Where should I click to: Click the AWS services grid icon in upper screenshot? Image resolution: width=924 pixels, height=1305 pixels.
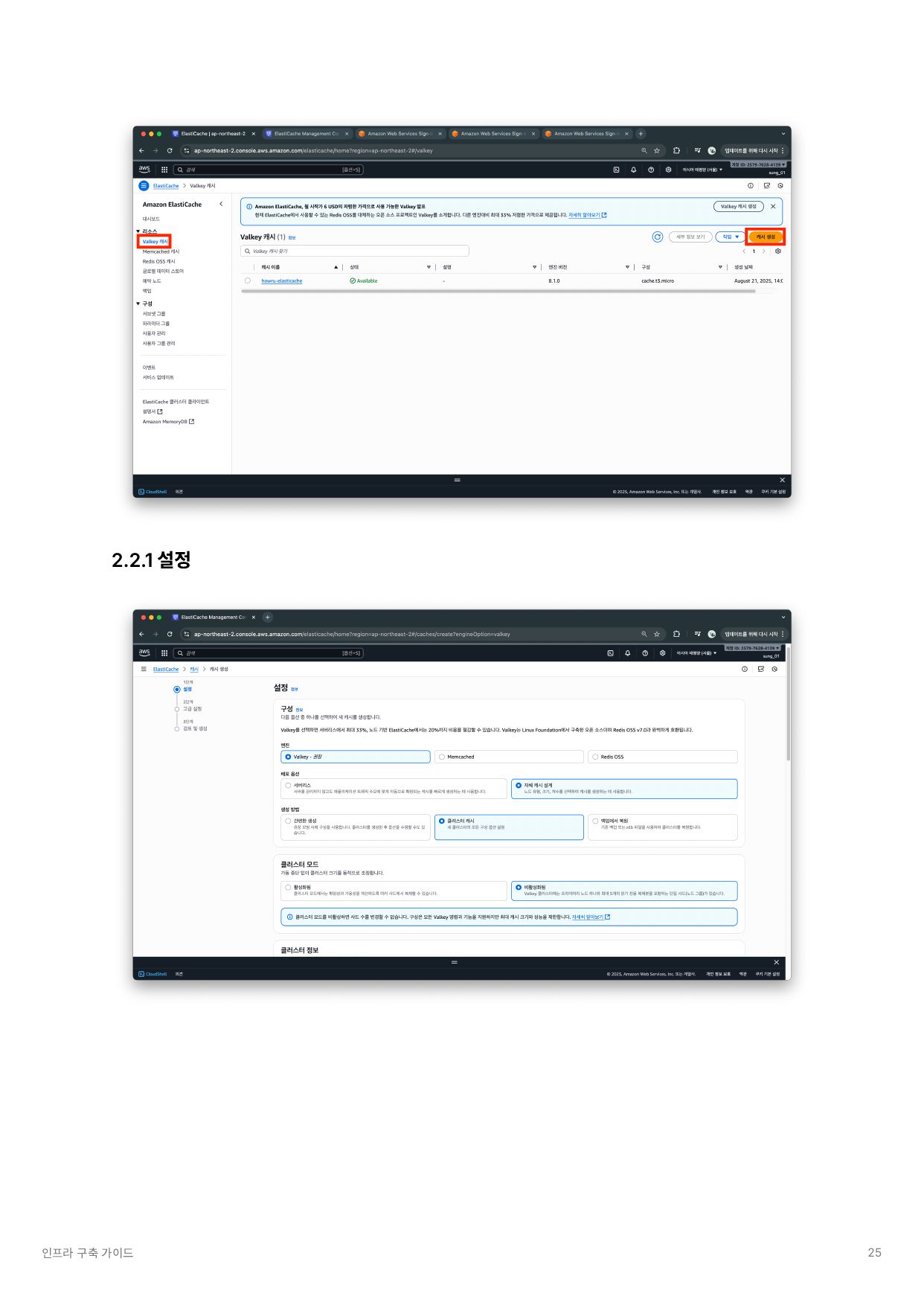click(x=164, y=170)
